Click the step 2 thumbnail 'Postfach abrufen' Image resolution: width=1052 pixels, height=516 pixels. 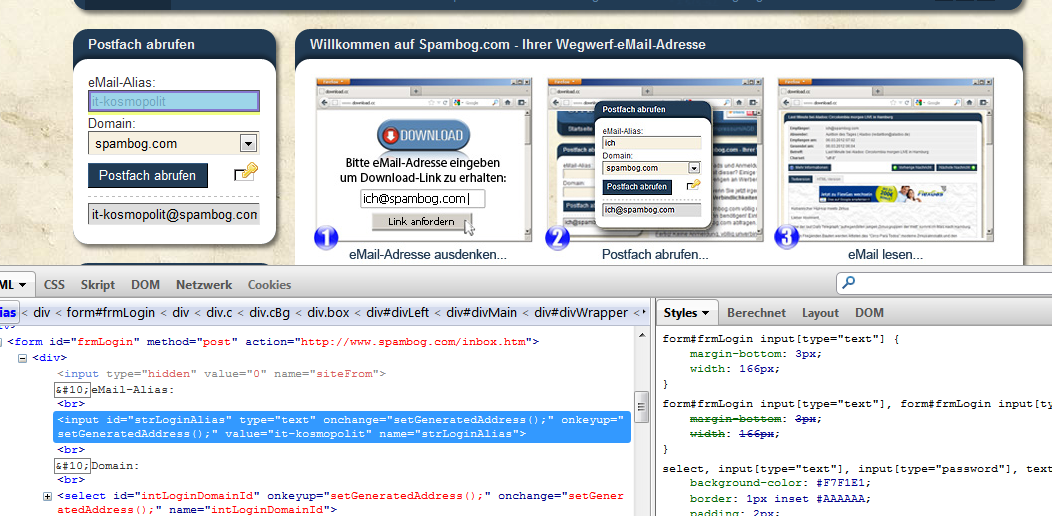[x=654, y=161]
